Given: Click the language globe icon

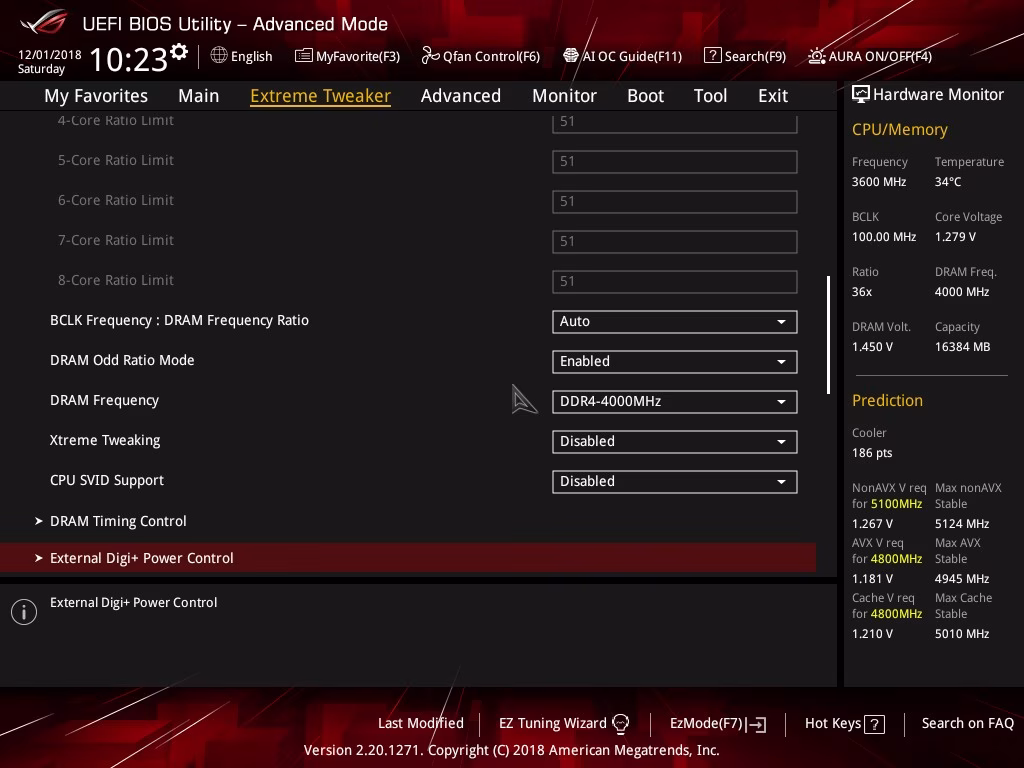Looking at the screenshot, I should pos(219,55).
